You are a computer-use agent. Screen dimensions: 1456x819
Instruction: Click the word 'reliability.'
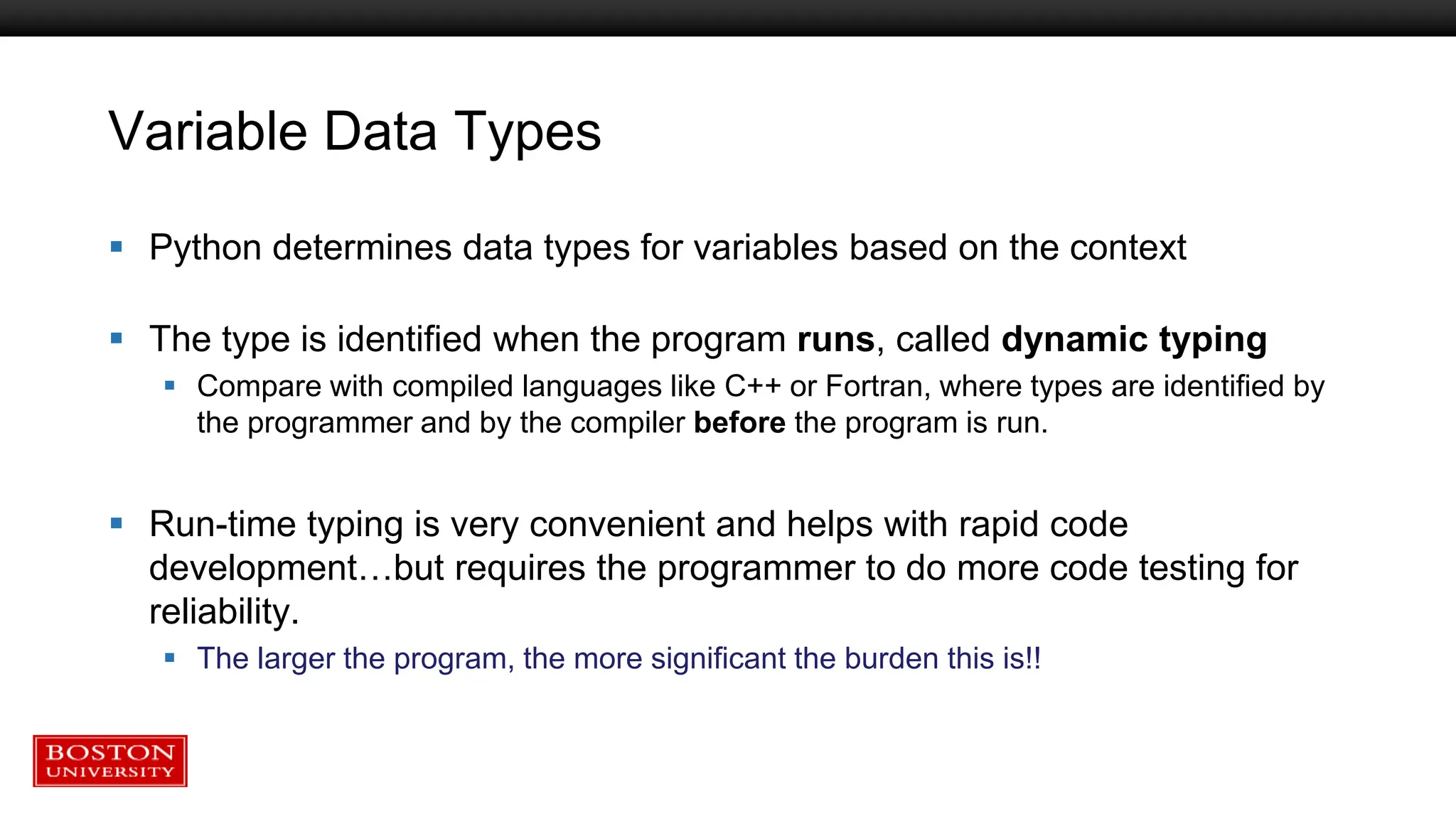224,611
